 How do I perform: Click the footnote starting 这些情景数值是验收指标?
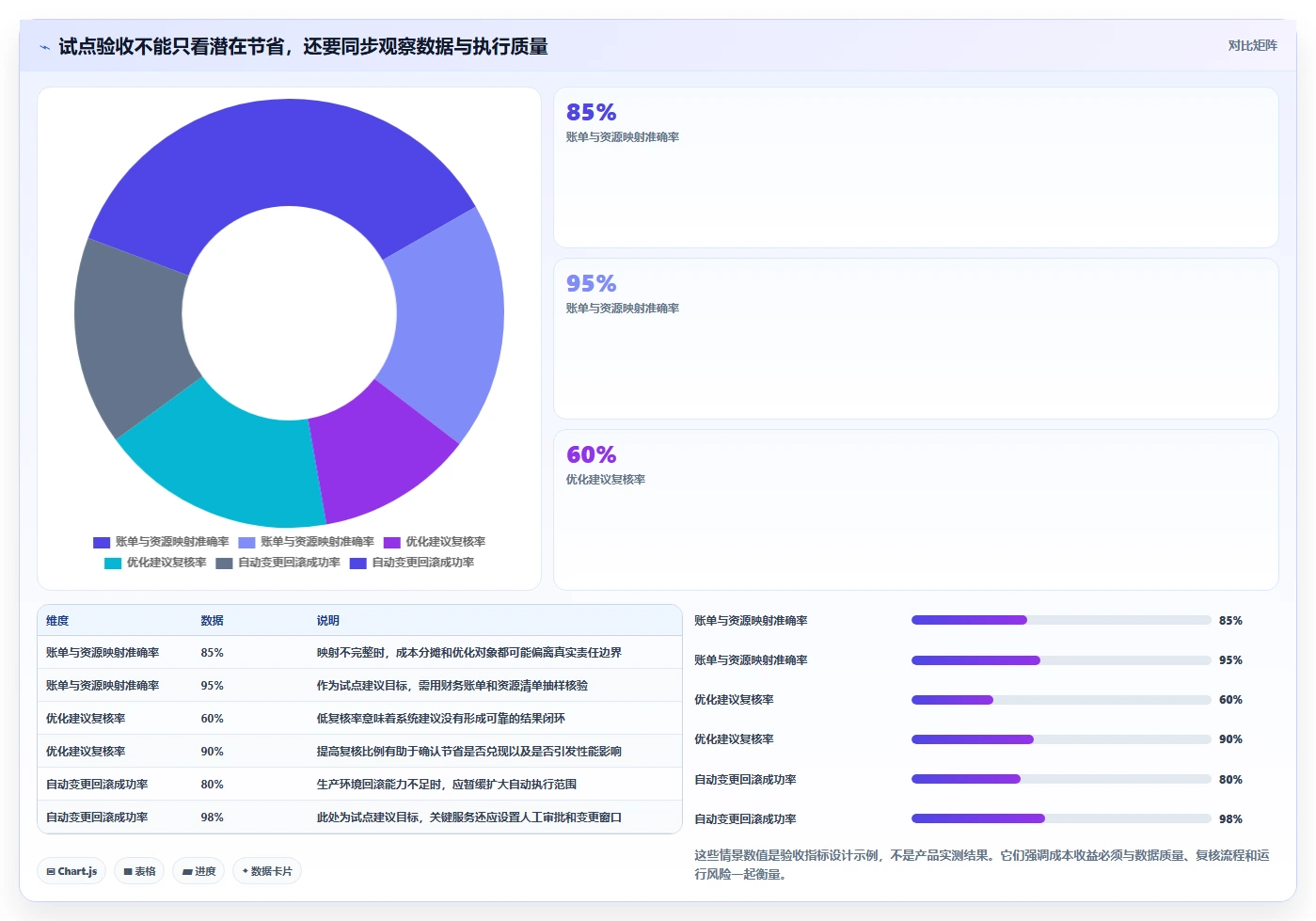click(982, 865)
